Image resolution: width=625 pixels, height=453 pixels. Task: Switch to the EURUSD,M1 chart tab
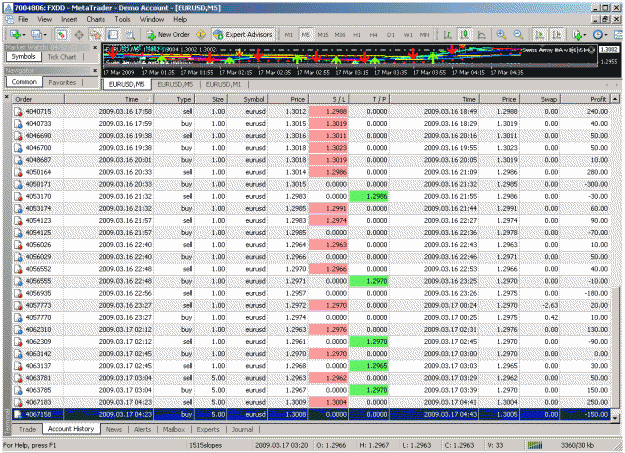point(223,84)
